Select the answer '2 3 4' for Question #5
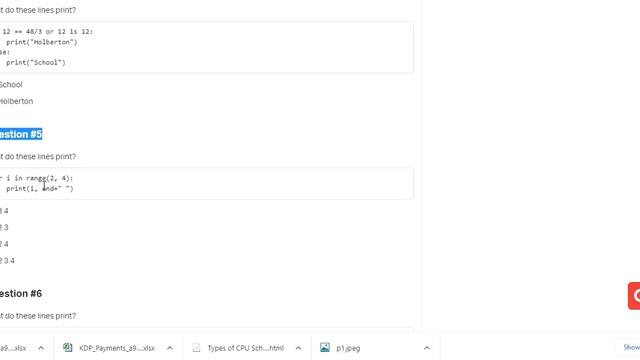 pyautogui.click(x=7, y=260)
